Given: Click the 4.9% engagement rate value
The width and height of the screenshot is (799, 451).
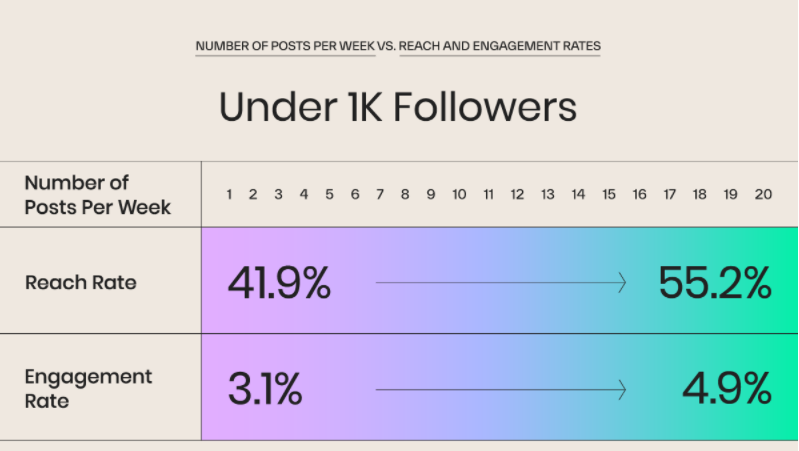Looking at the screenshot, I should pyautogui.click(x=729, y=388).
